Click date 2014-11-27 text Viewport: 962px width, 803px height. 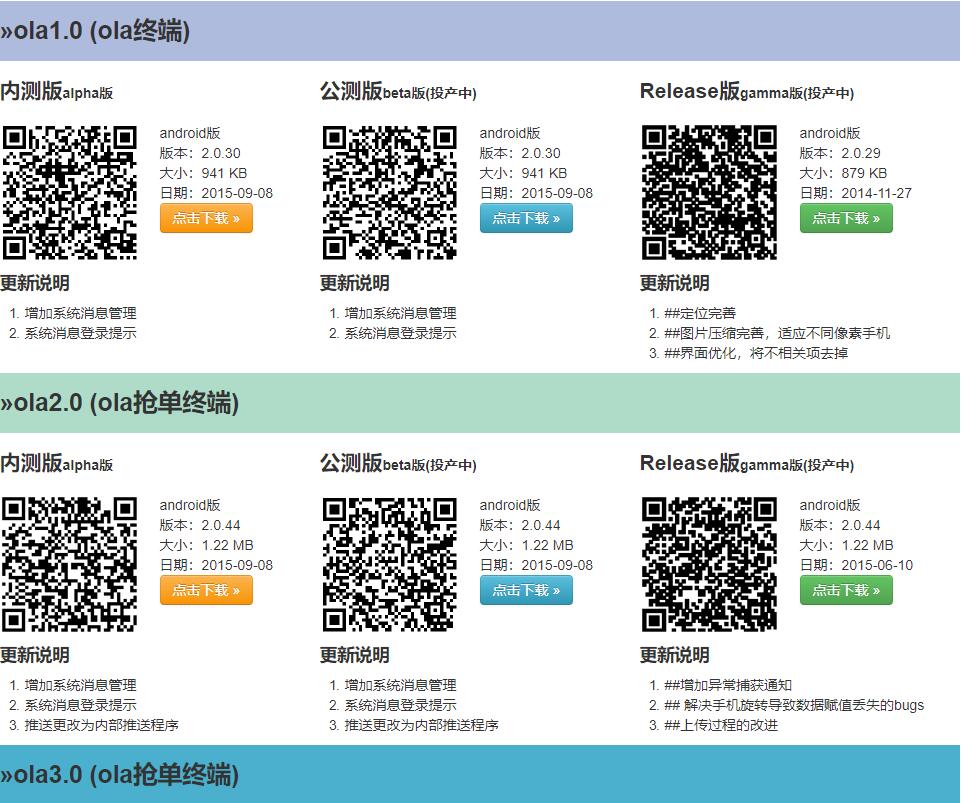coord(855,193)
